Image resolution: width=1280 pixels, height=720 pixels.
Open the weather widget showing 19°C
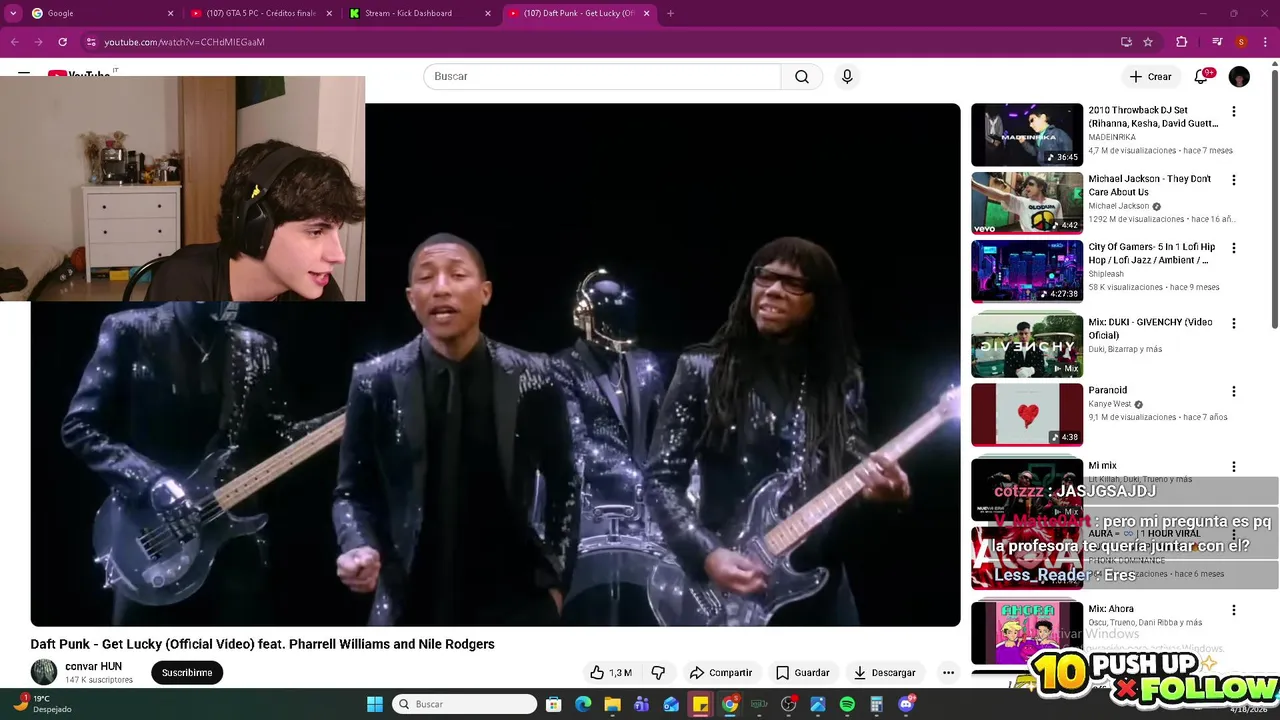pos(42,704)
